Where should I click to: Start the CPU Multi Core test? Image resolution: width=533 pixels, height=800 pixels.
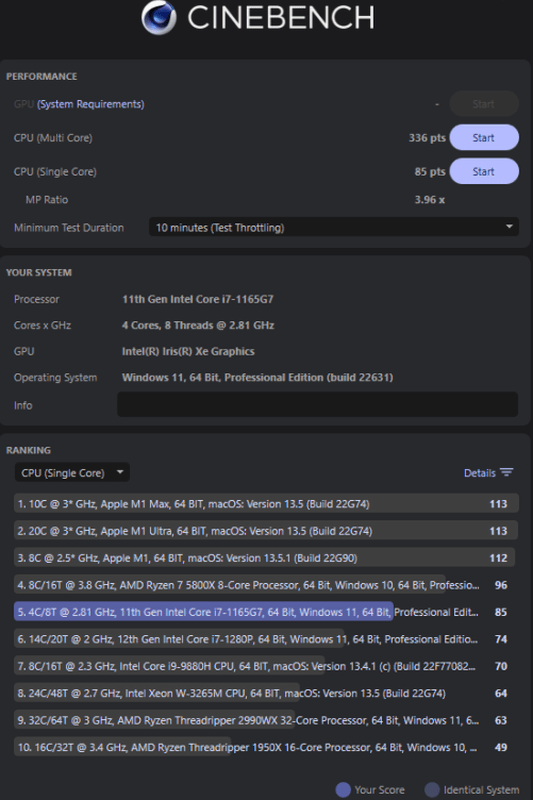point(484,138)
